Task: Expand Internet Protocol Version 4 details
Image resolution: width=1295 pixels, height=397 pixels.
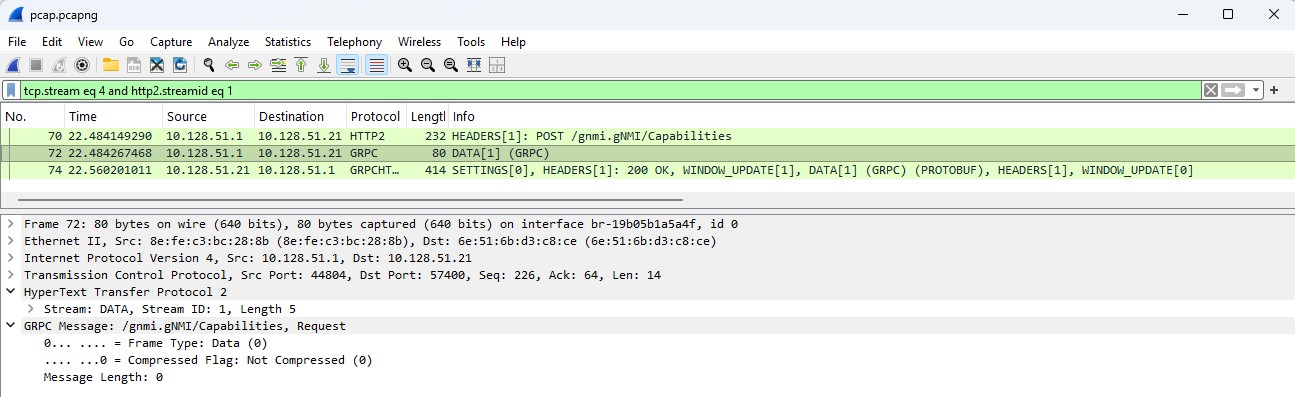Action: (x=11, y=258)
